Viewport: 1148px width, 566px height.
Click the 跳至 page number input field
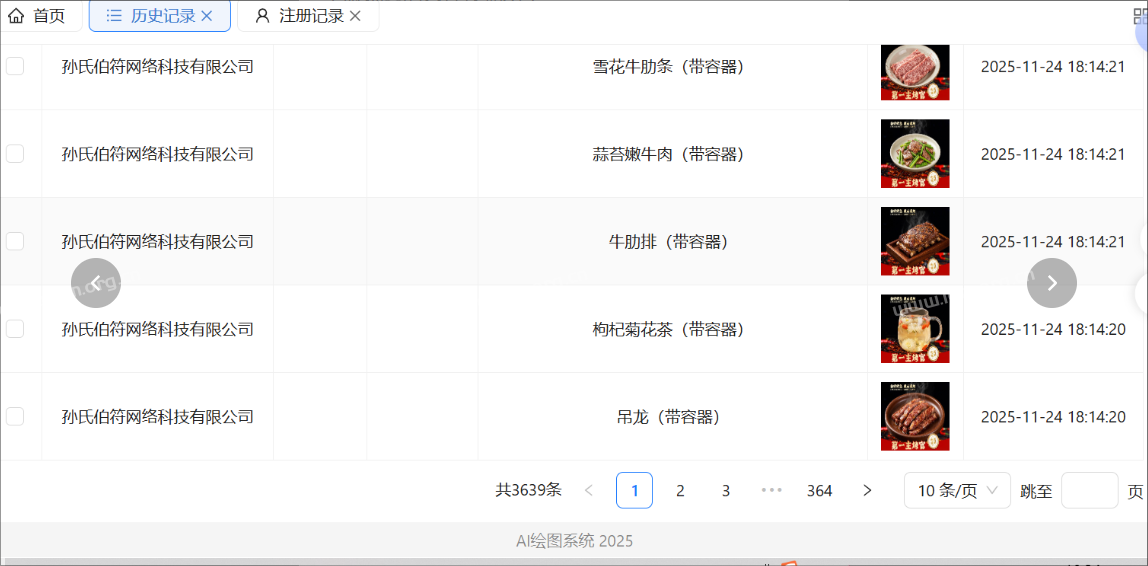pos(1089,491)
